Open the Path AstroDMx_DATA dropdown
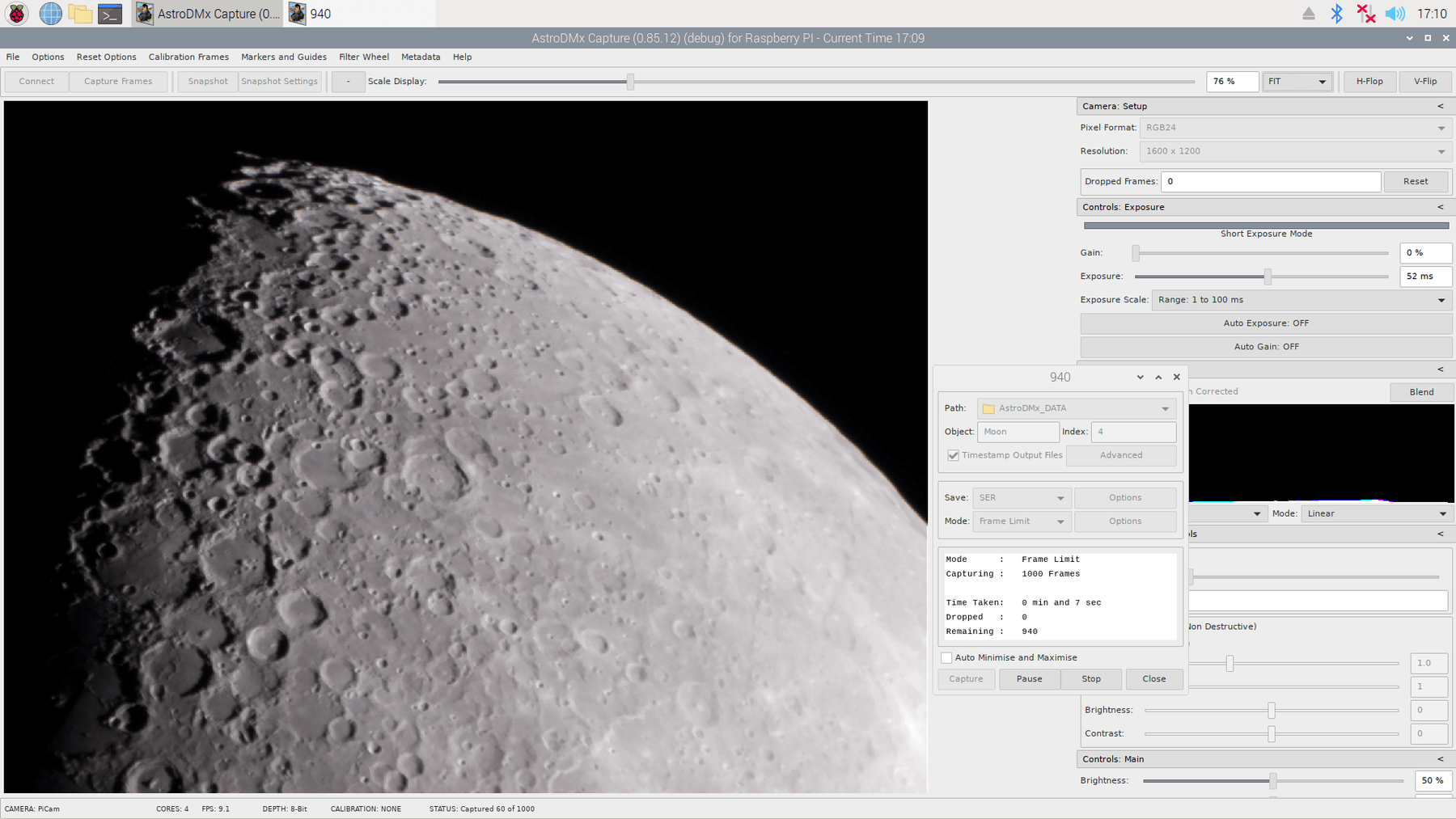1456x819 pixels. click(1077, 408)
